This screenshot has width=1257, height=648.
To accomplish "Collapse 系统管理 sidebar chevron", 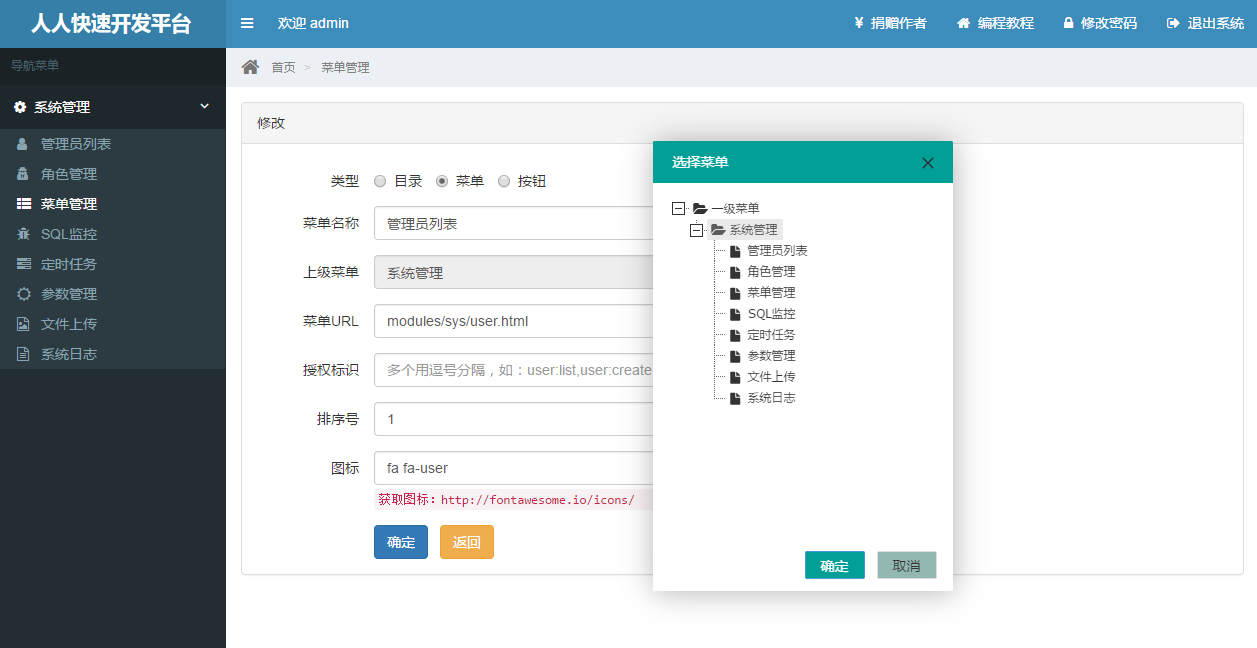I will pos(204,106).
